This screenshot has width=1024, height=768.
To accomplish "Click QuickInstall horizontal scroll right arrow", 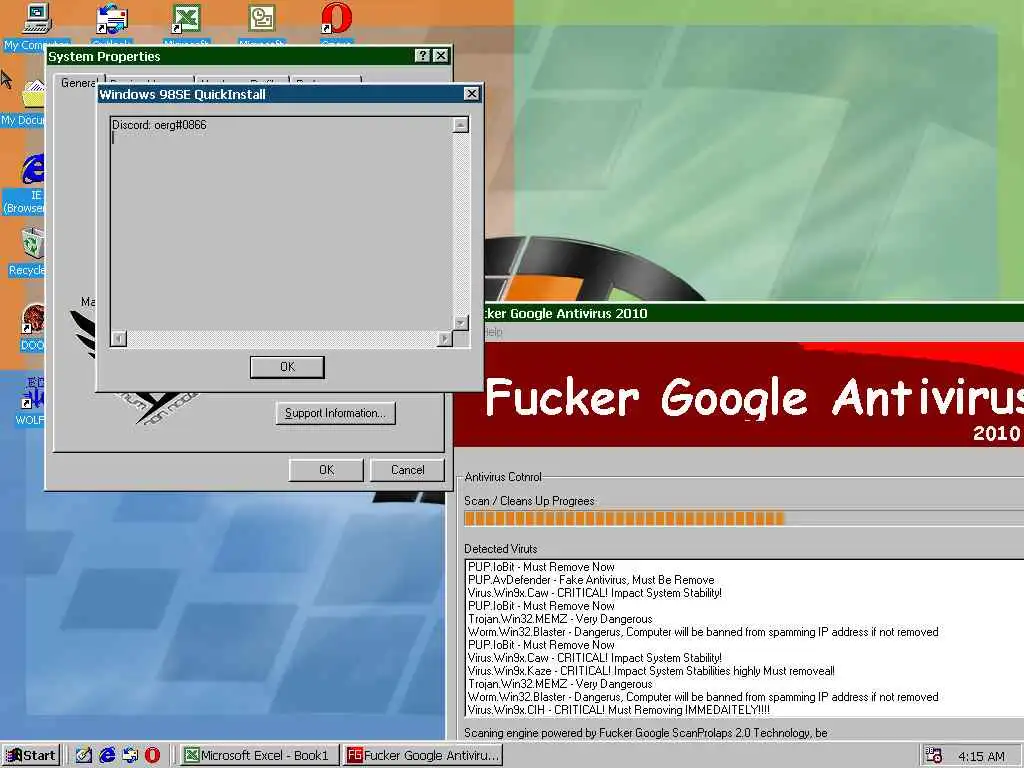I will (445, 338).
